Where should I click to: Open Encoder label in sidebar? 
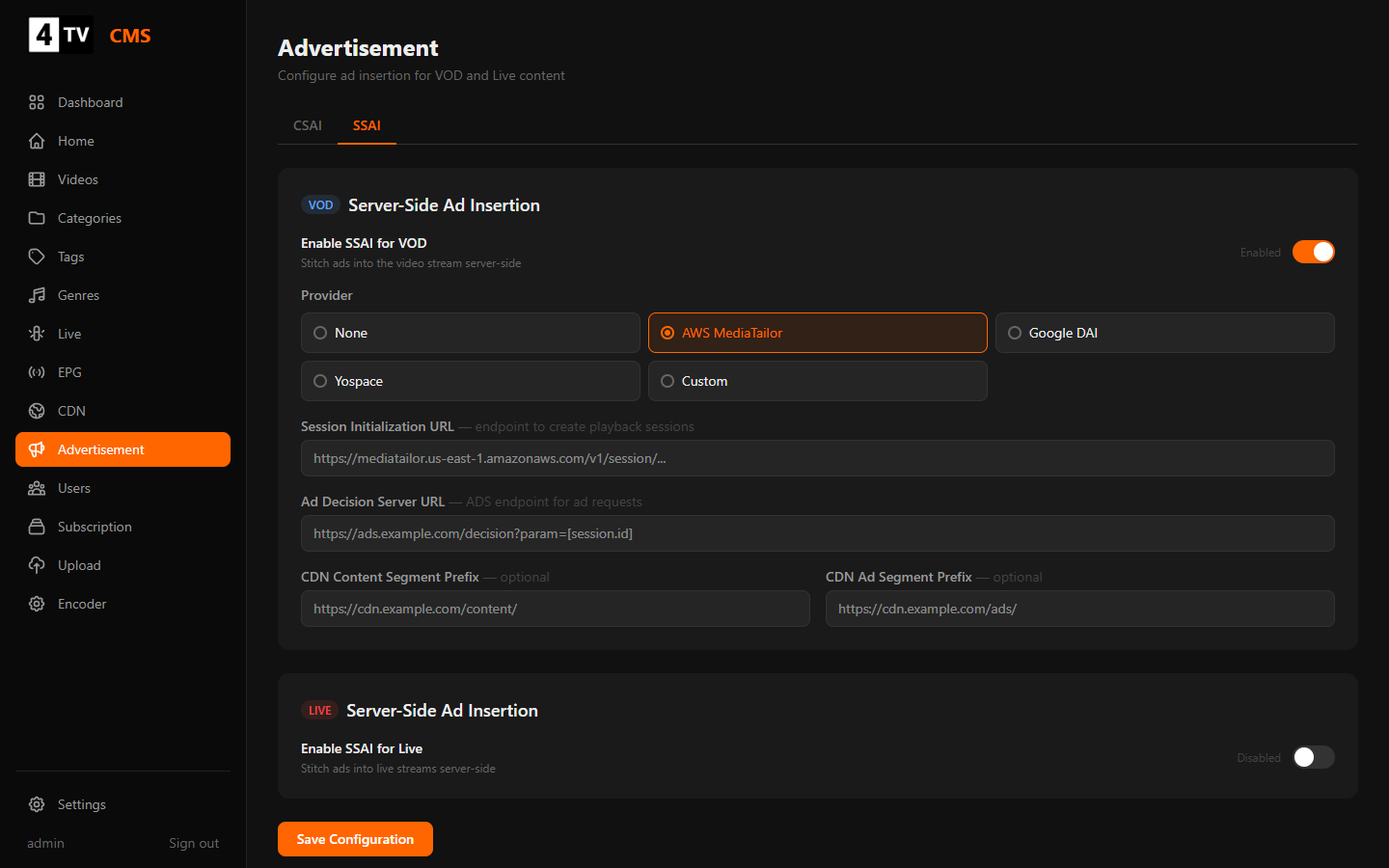coord(82,604)
